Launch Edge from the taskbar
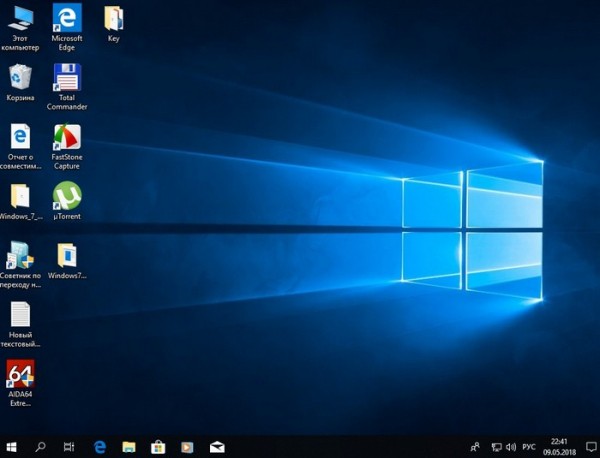 point(100,447)
